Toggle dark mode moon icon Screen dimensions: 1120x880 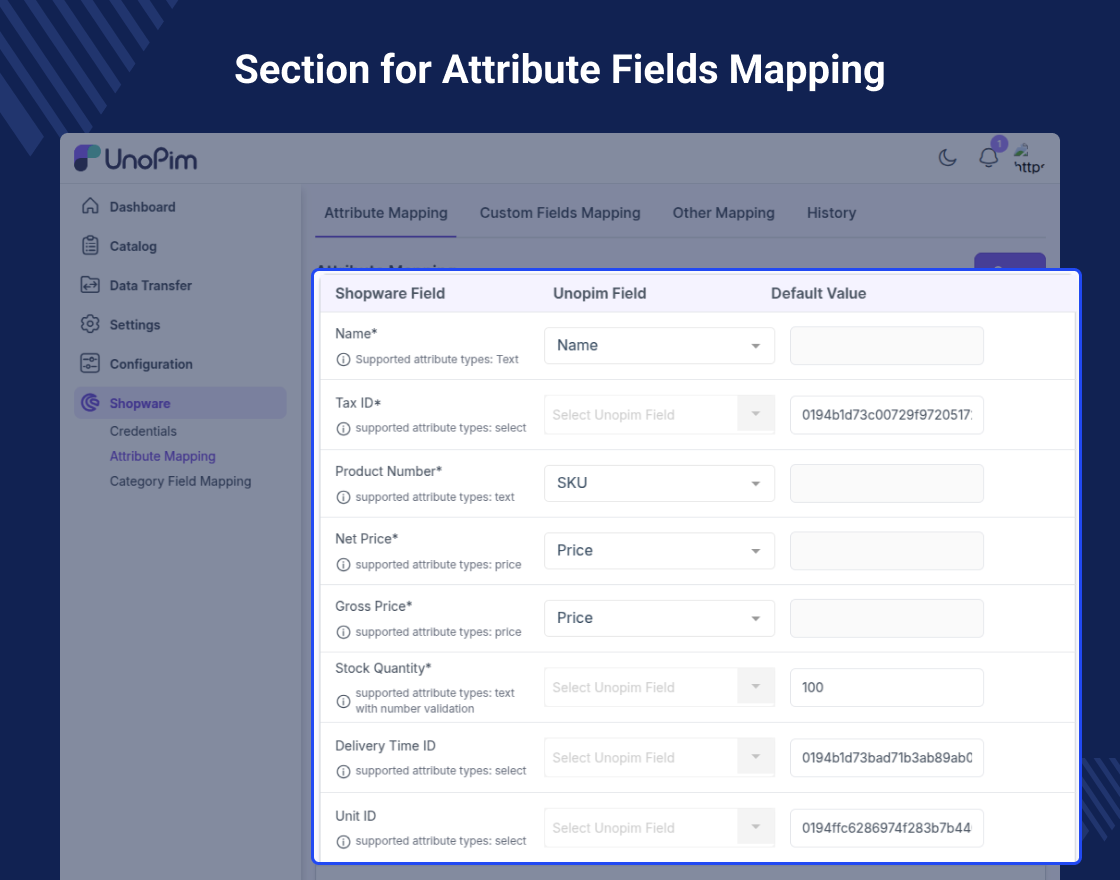click(947, 157)
